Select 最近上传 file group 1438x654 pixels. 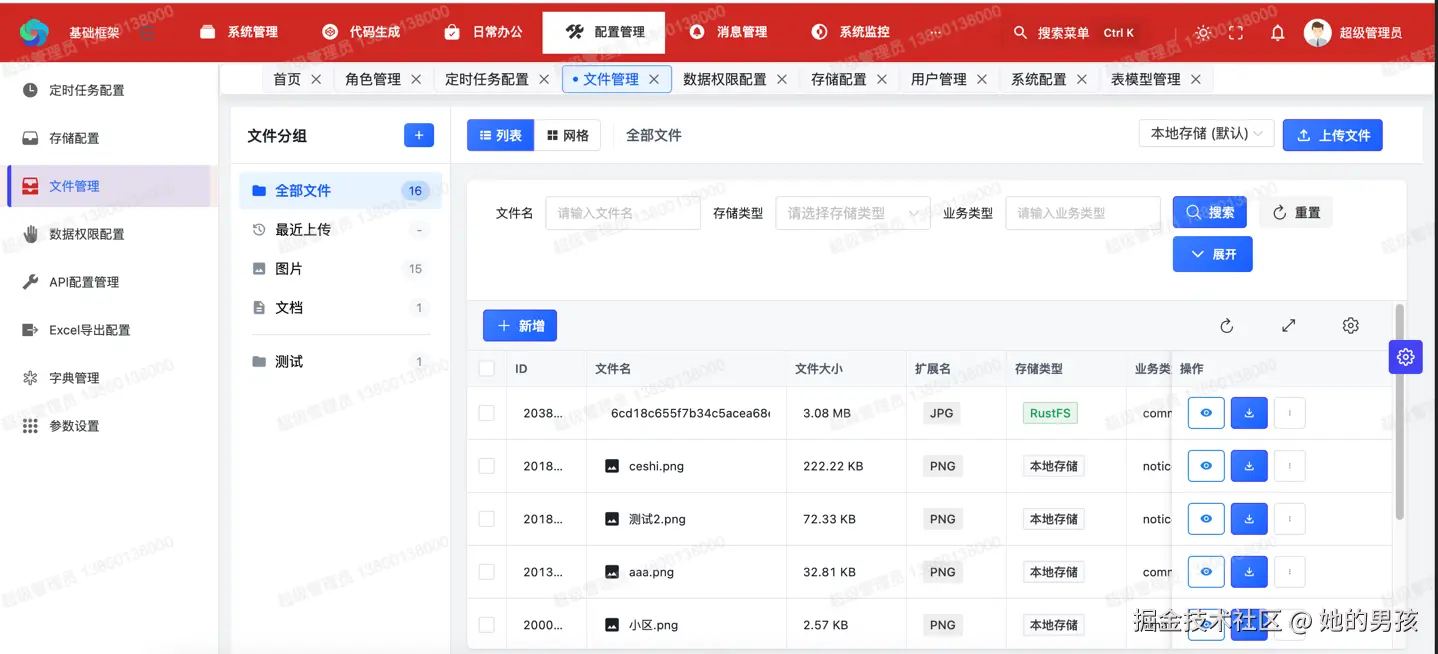[340, 230]
